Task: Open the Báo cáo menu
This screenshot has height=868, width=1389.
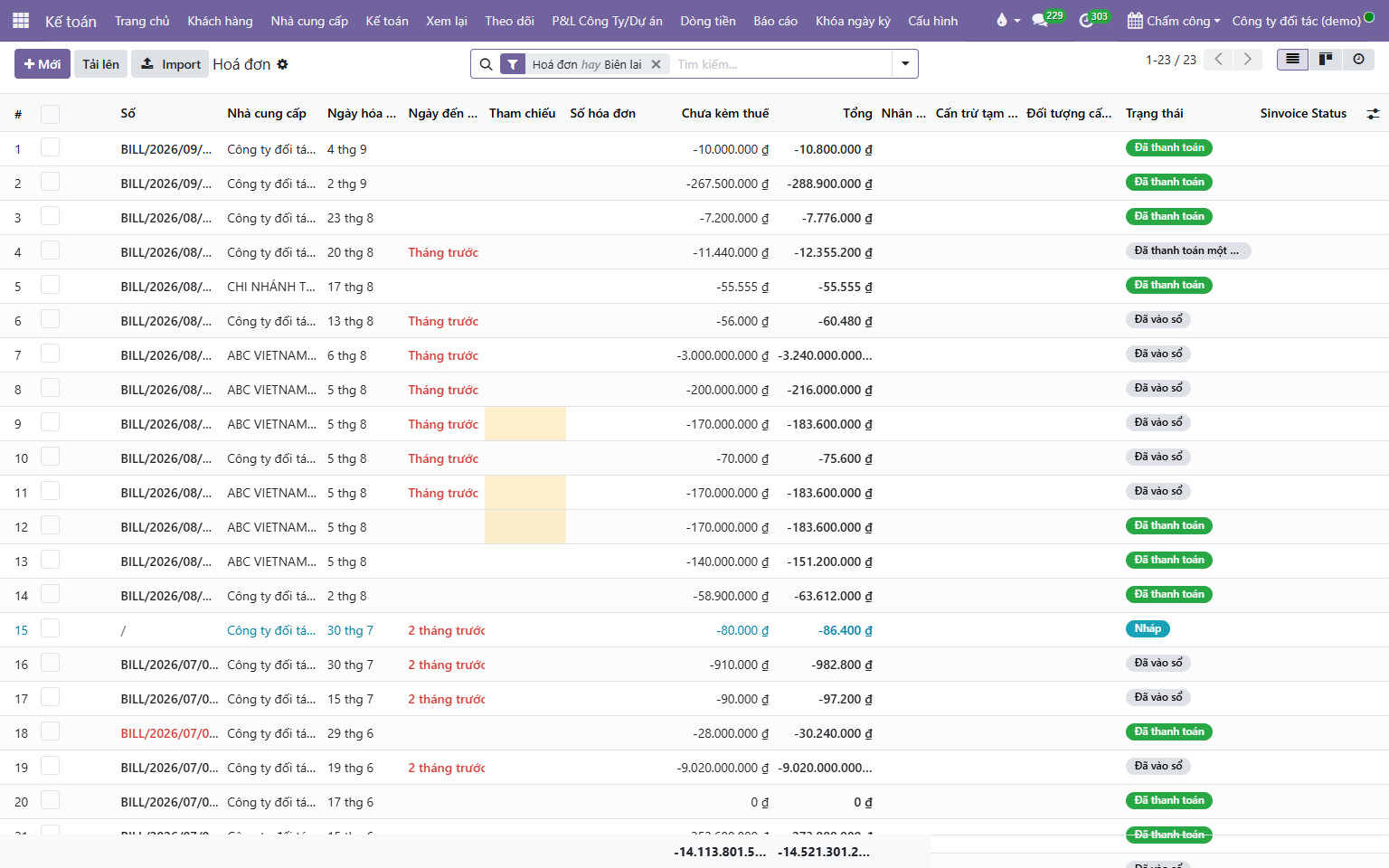Action: [x=775, y=21]
